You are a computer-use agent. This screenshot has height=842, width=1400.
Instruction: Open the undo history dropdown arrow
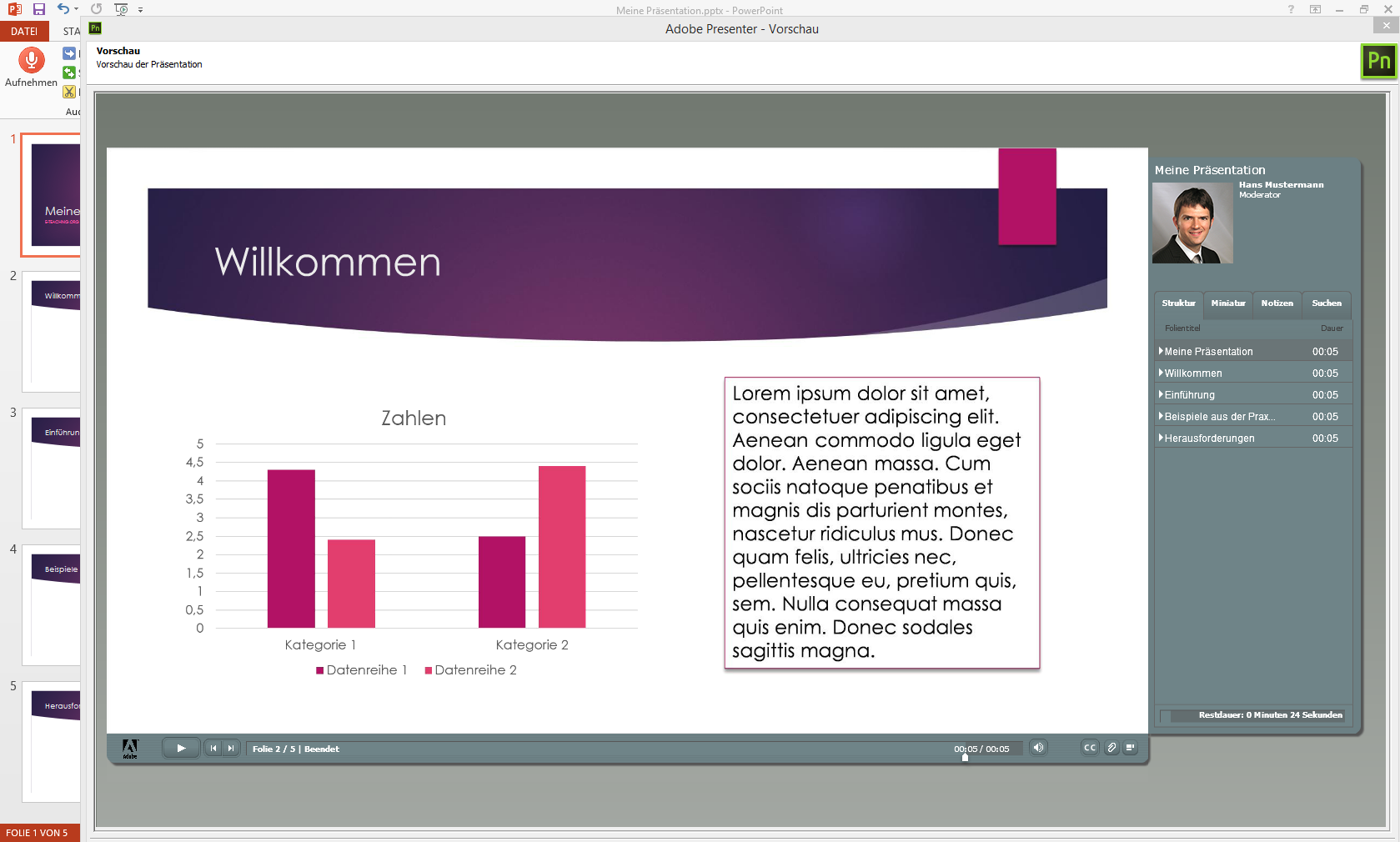tap(76, 9)
